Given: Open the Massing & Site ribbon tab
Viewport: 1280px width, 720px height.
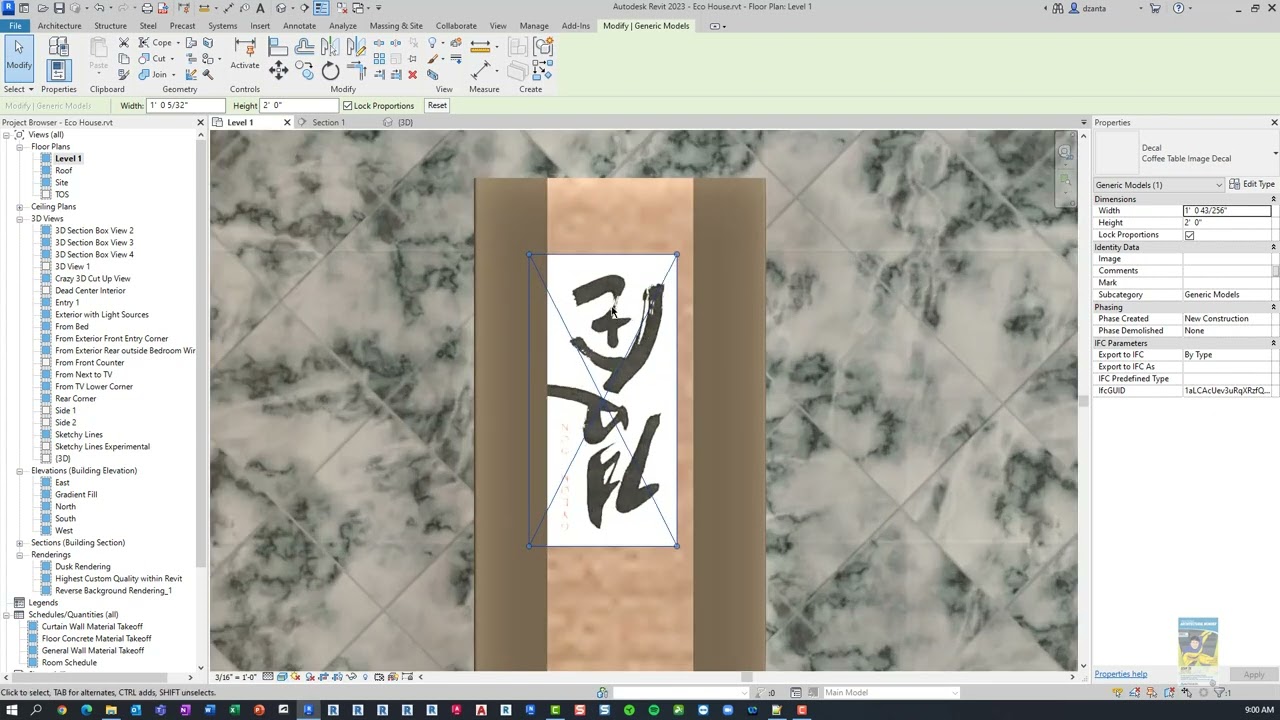Looking at the screenshot, I should 396,26.
